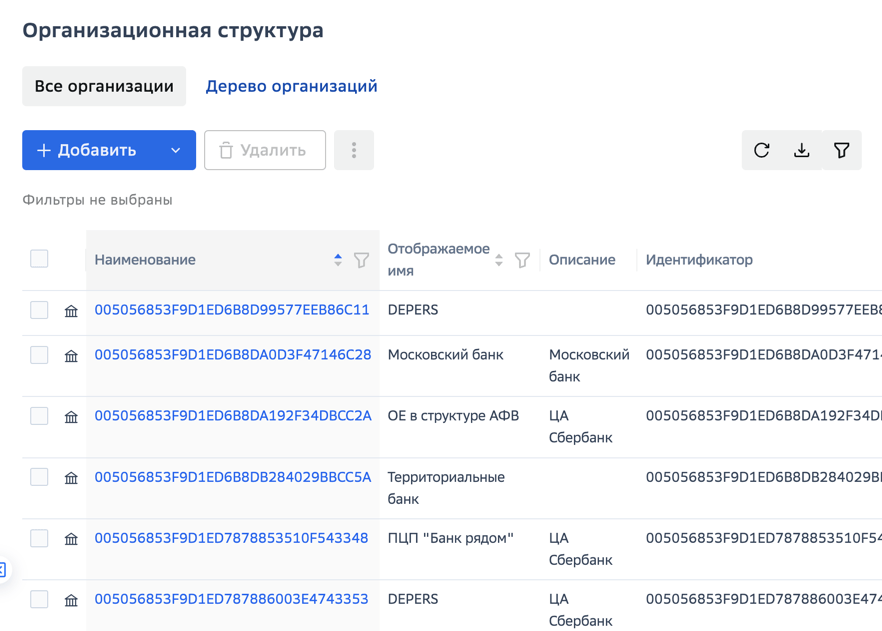Image resolution: width=882 pixels, height=631 pixels.
Task: Click the Удалить button
Action: 265,150
